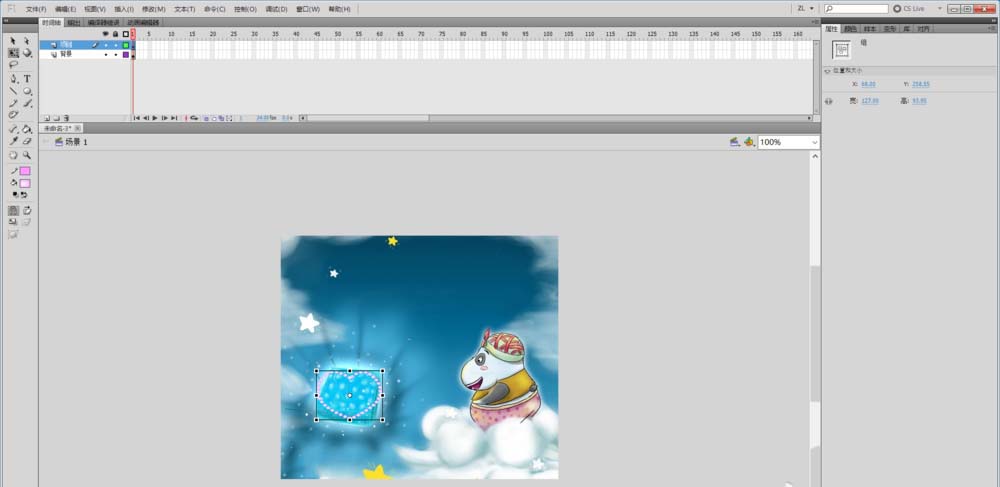Select the Deco tool
The height and width of the screenshot is (487, 1000).
click(13, 115)
